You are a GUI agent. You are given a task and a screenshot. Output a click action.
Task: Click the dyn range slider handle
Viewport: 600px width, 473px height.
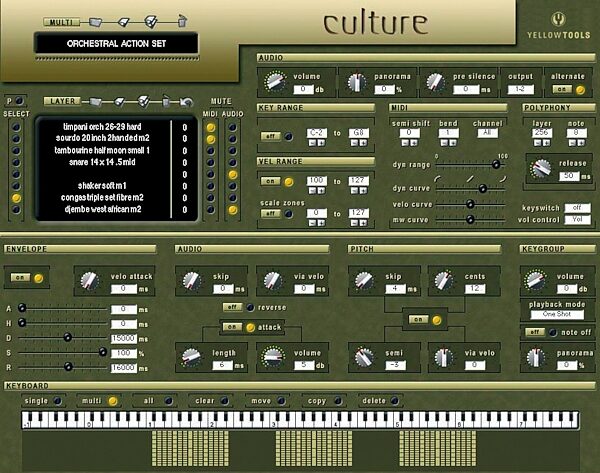(x=496, y=165)
